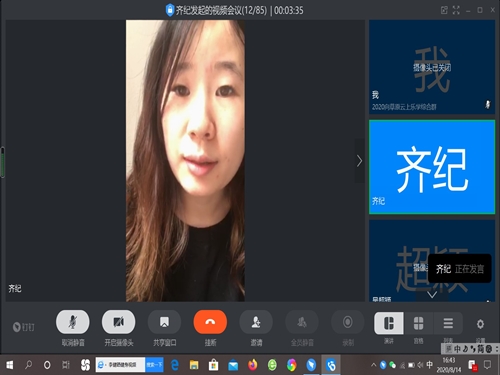Hang up with the red 挂断 button
The image size is (500, 375).
coord(210,322)
